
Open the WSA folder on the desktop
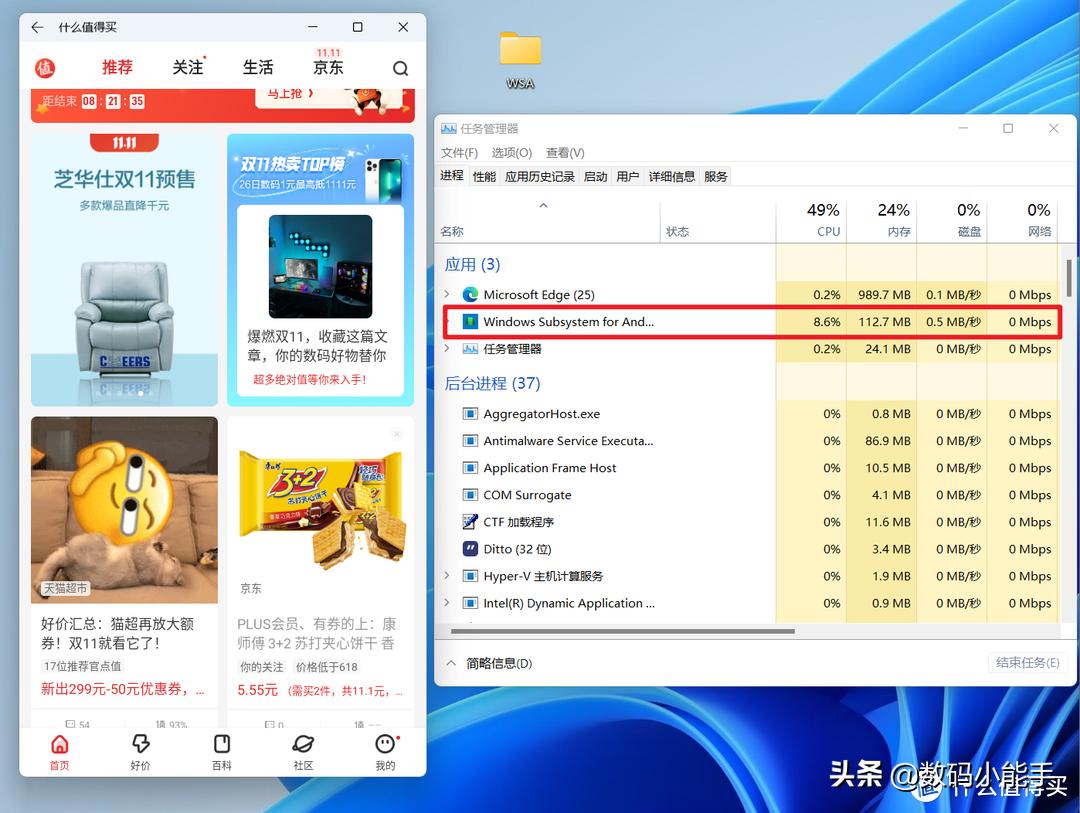tap(519, 47)
